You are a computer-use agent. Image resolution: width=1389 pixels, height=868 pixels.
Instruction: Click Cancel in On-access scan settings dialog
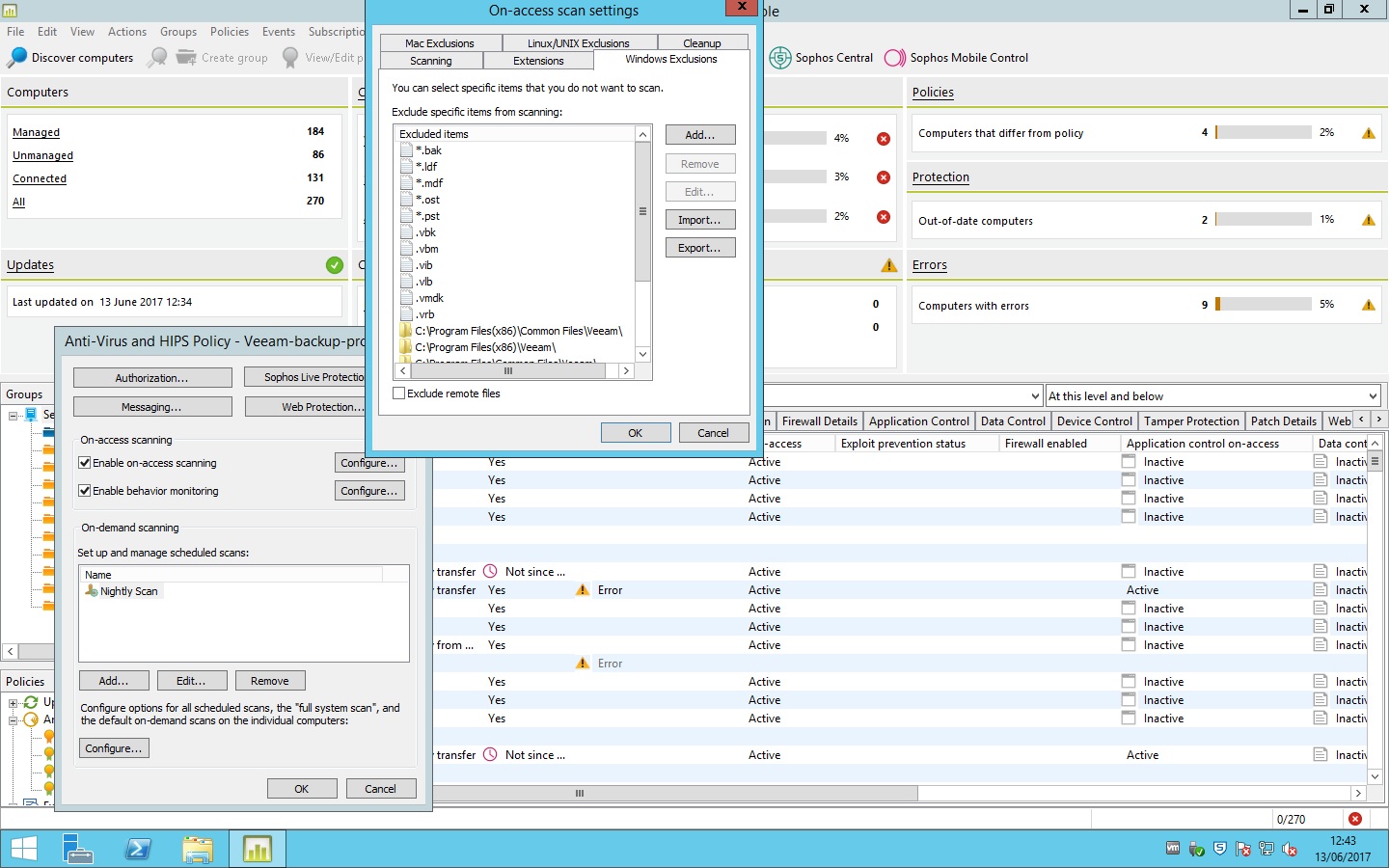tap(714, 433)
